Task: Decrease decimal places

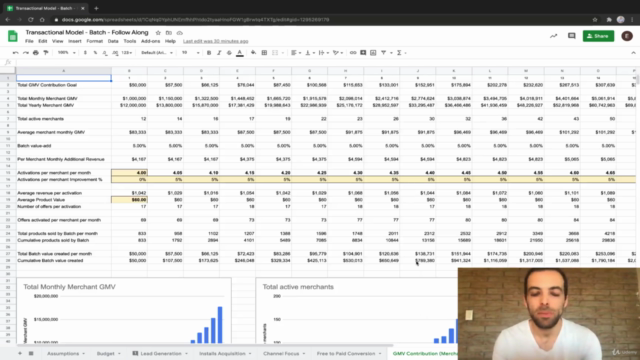Action: tap(105, 53)
